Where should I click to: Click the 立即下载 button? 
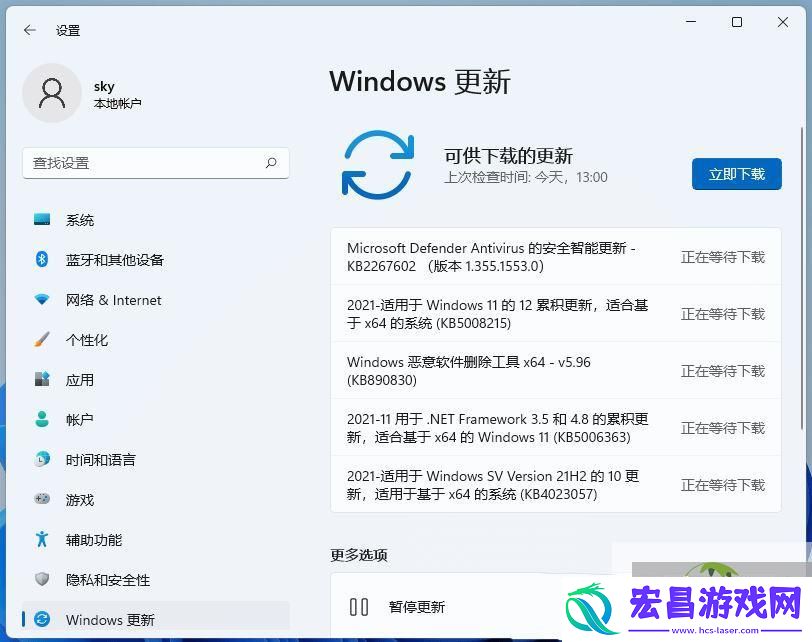coord(736,174)
